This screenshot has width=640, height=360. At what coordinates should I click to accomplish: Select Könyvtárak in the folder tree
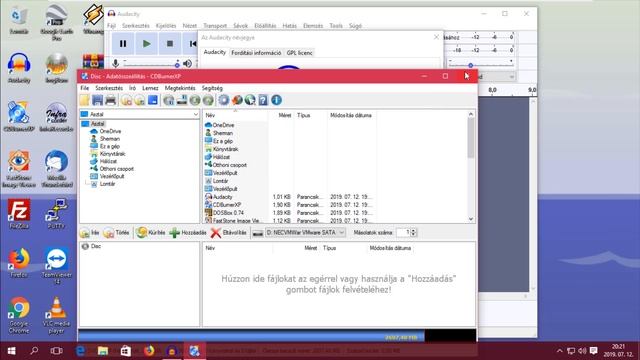112,154
